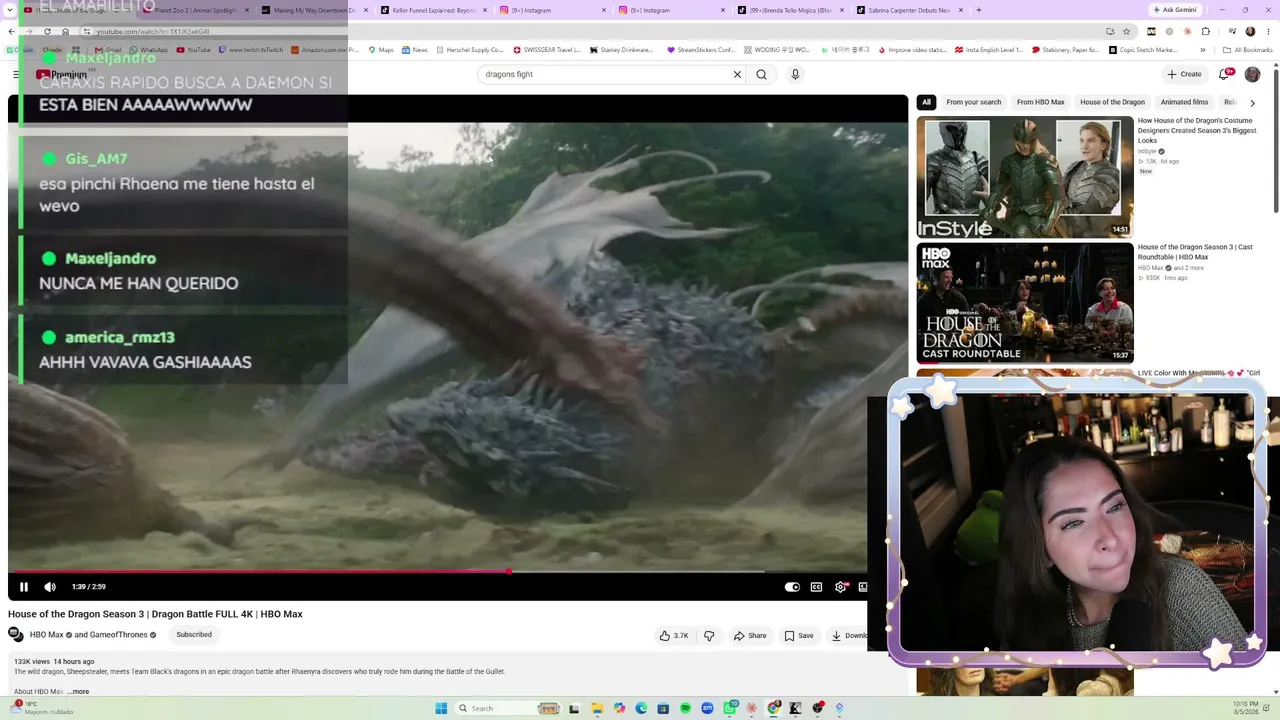Viewport: 1280px width, 720px height.
Task: Open the Ask Gemini button
Action: (1174, 10)
